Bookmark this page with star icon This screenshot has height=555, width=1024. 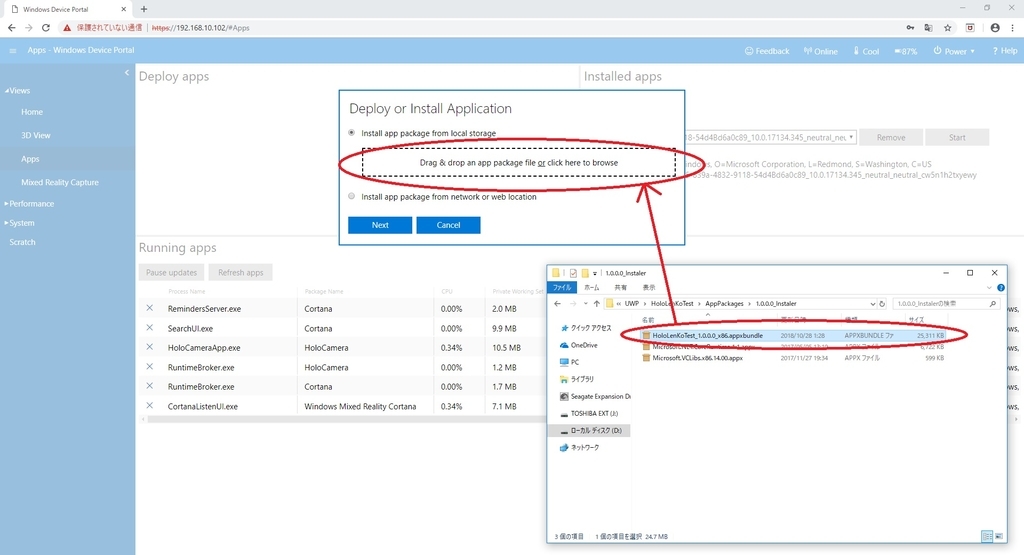click(948, 27)
